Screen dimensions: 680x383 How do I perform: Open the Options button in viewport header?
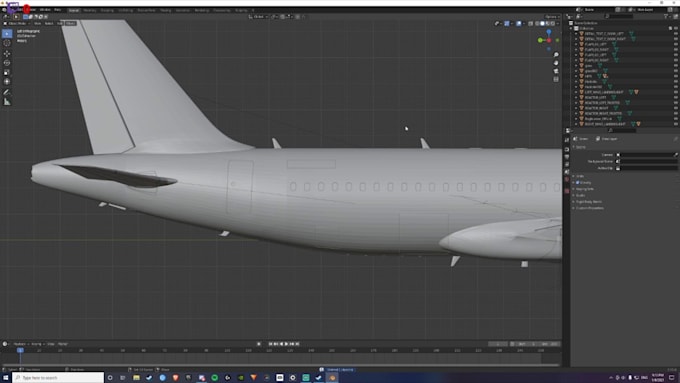(x=551, y=16)
